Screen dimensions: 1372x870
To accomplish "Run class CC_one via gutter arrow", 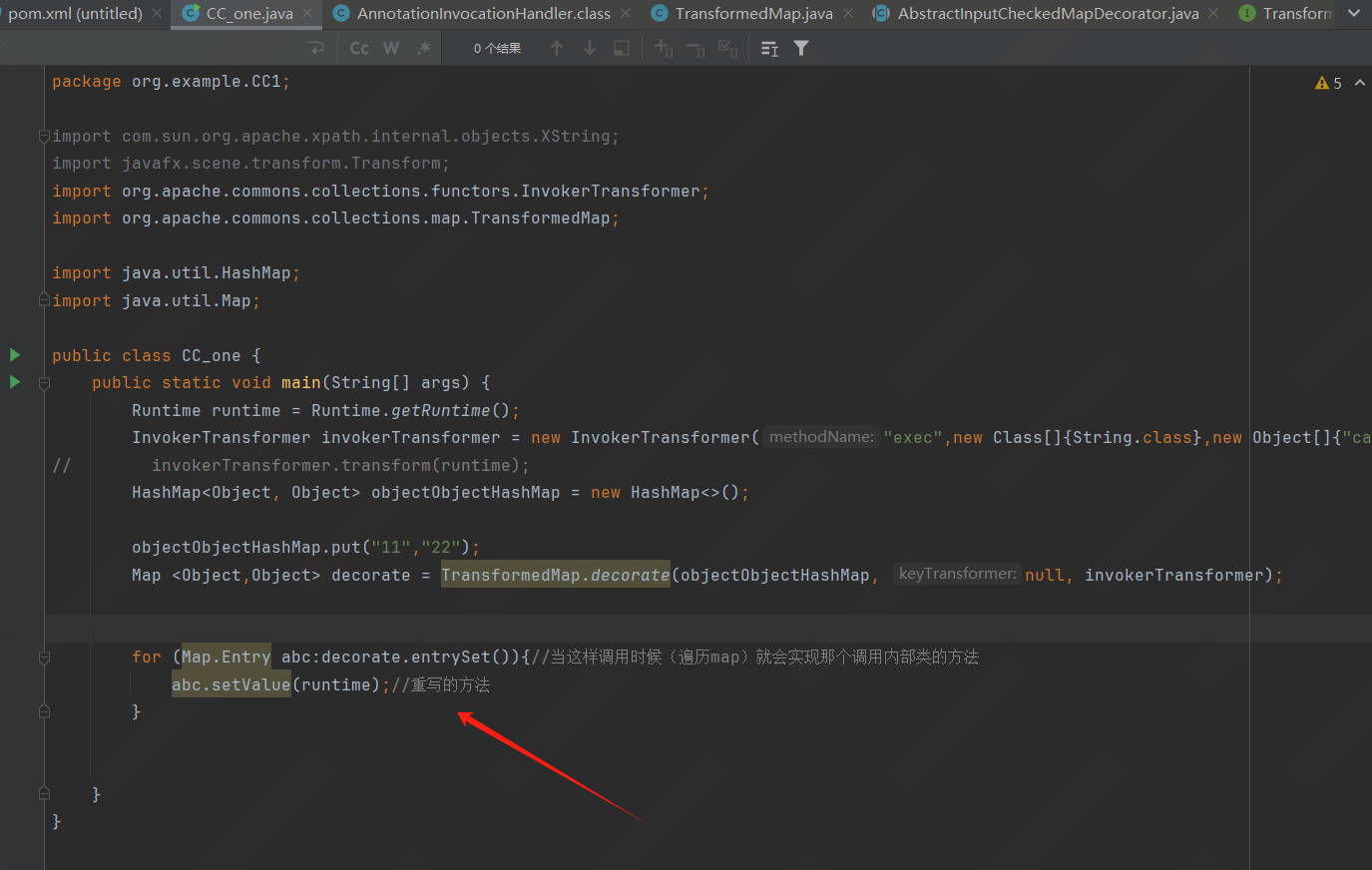I will click(15, 355).
